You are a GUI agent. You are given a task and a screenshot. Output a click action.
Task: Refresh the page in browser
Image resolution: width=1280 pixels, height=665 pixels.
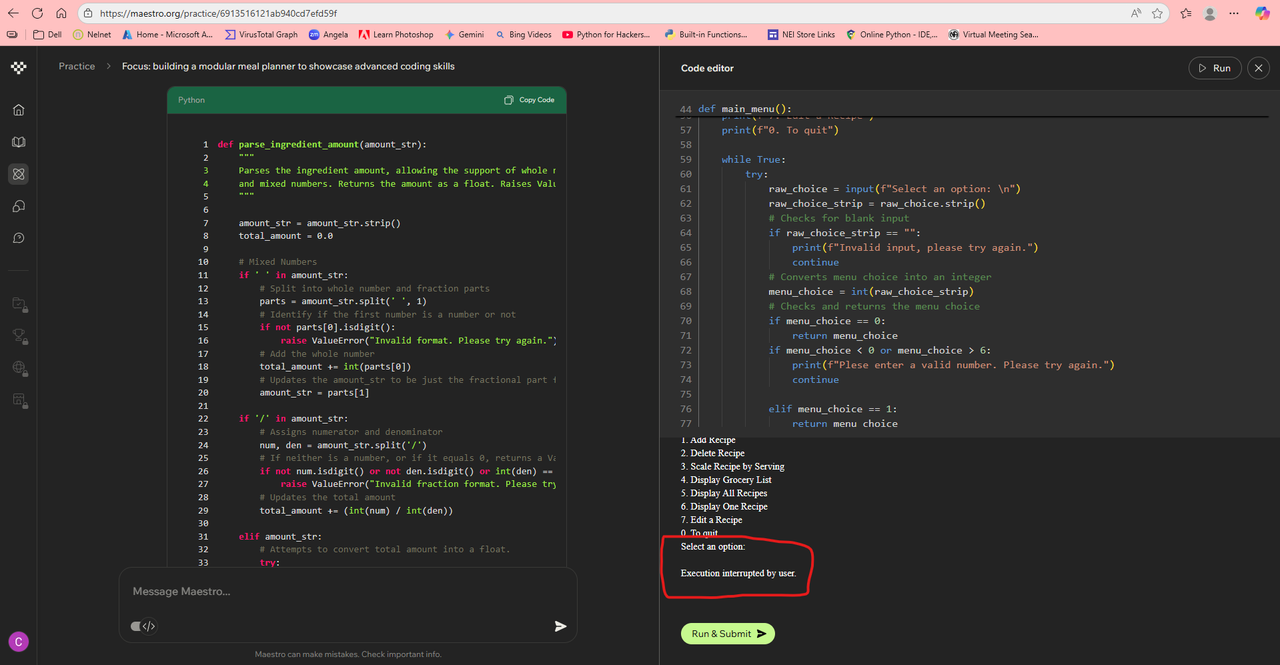(37, 14)
